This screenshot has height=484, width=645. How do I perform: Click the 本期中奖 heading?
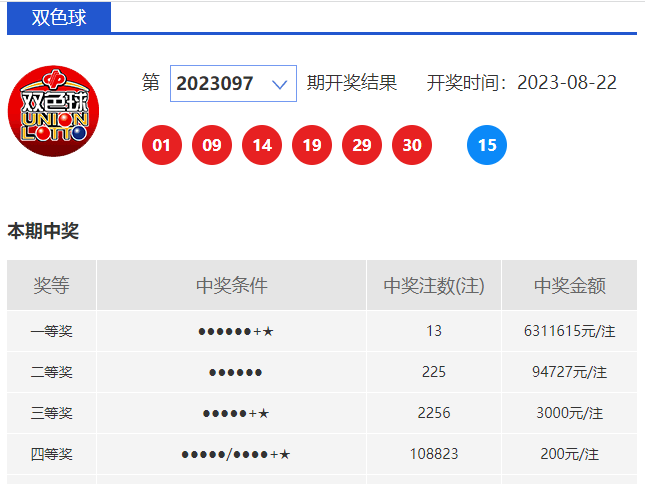[x=43, y=231]
